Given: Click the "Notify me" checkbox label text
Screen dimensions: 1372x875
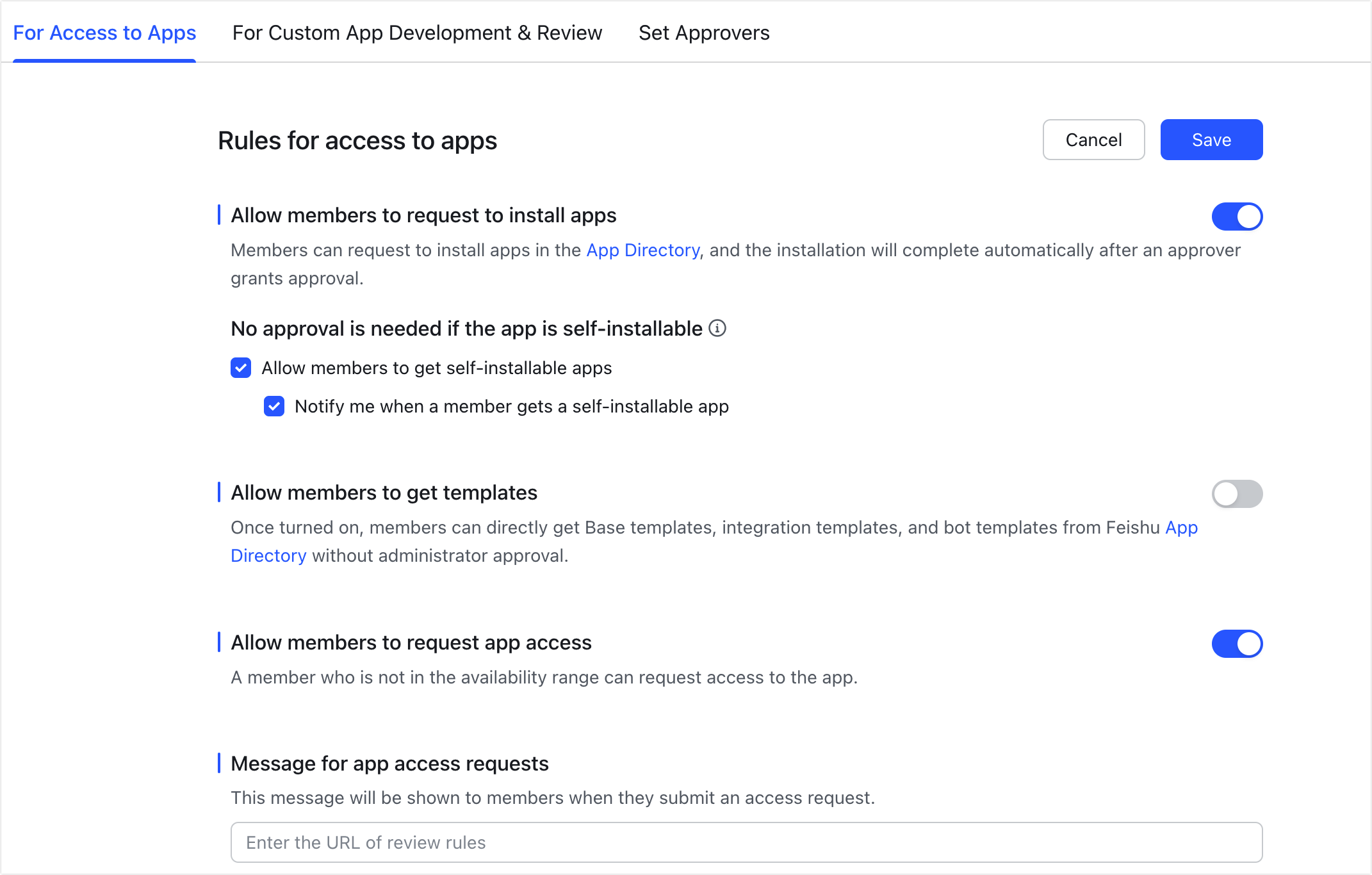Looking at the screenshot, I should 511,406.
